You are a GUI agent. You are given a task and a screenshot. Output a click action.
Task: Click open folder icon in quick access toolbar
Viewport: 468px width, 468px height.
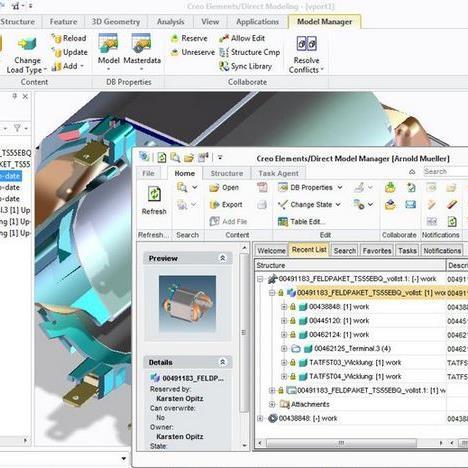click(189, 157)
